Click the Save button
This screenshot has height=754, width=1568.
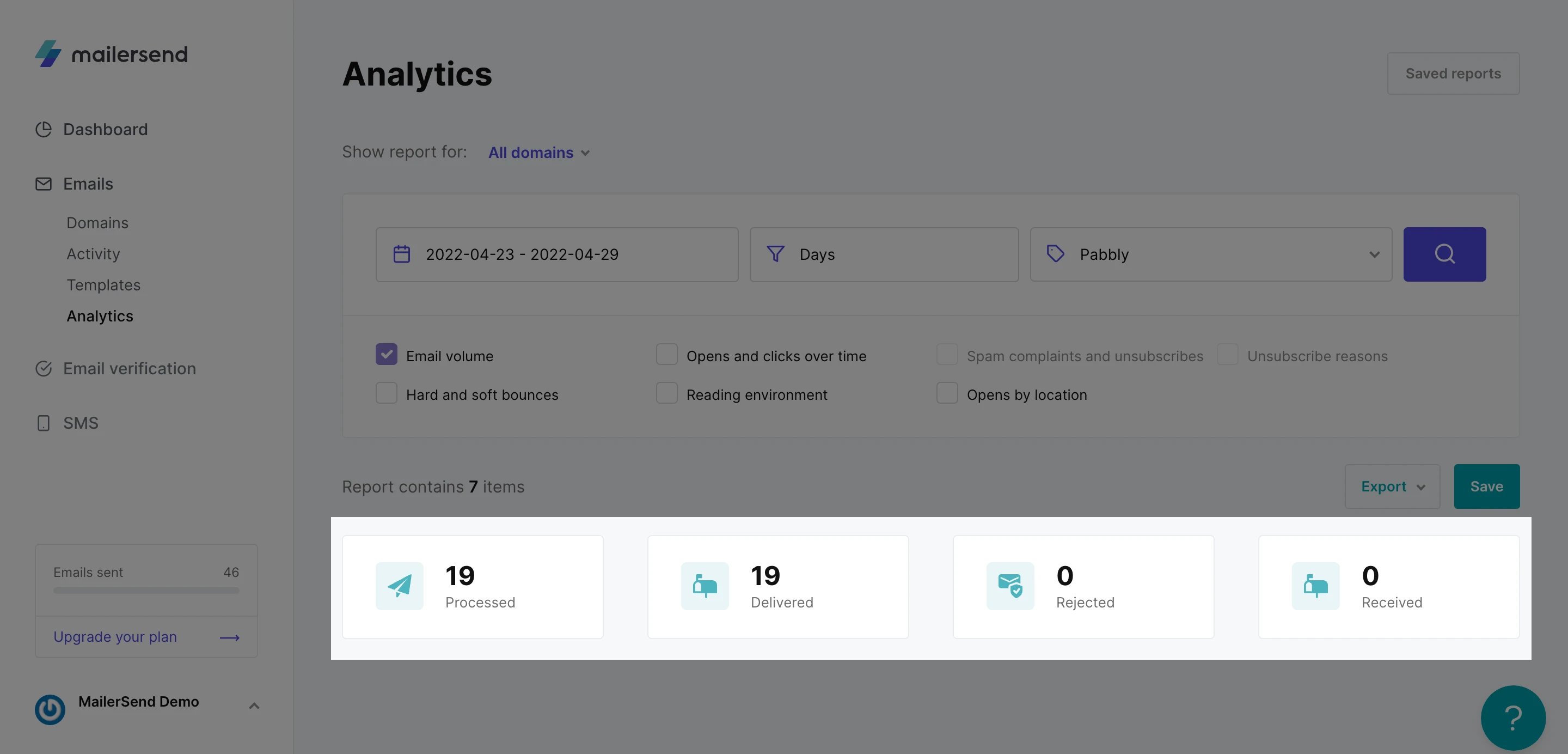click(1486, 486)
